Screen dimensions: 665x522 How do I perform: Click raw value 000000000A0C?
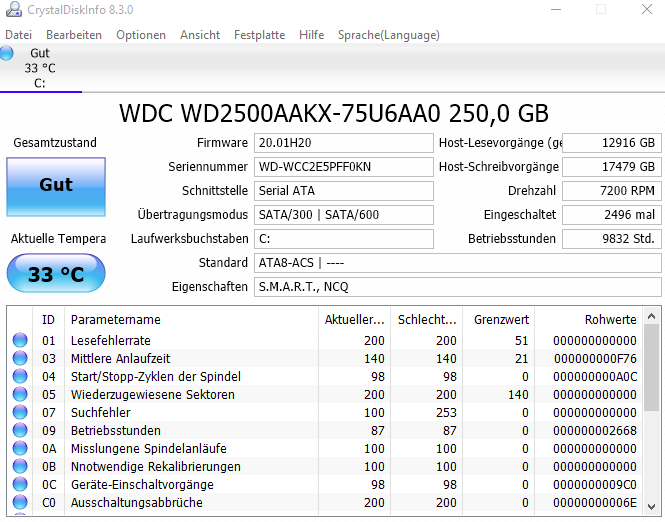[x=595, y=377]
